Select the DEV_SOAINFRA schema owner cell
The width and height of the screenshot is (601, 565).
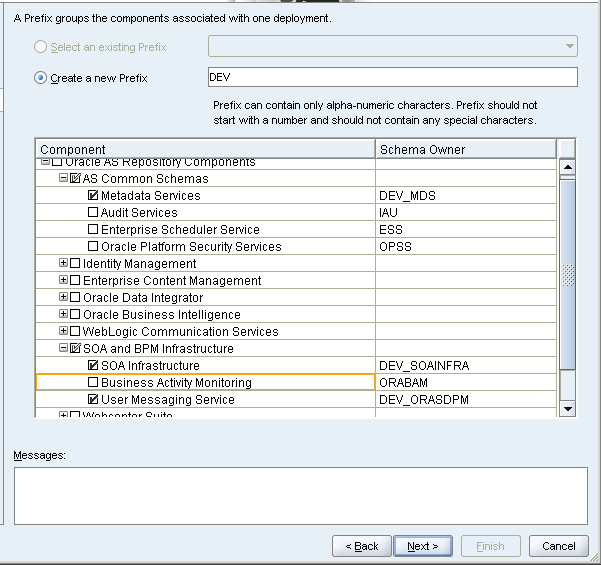point(465,366)
